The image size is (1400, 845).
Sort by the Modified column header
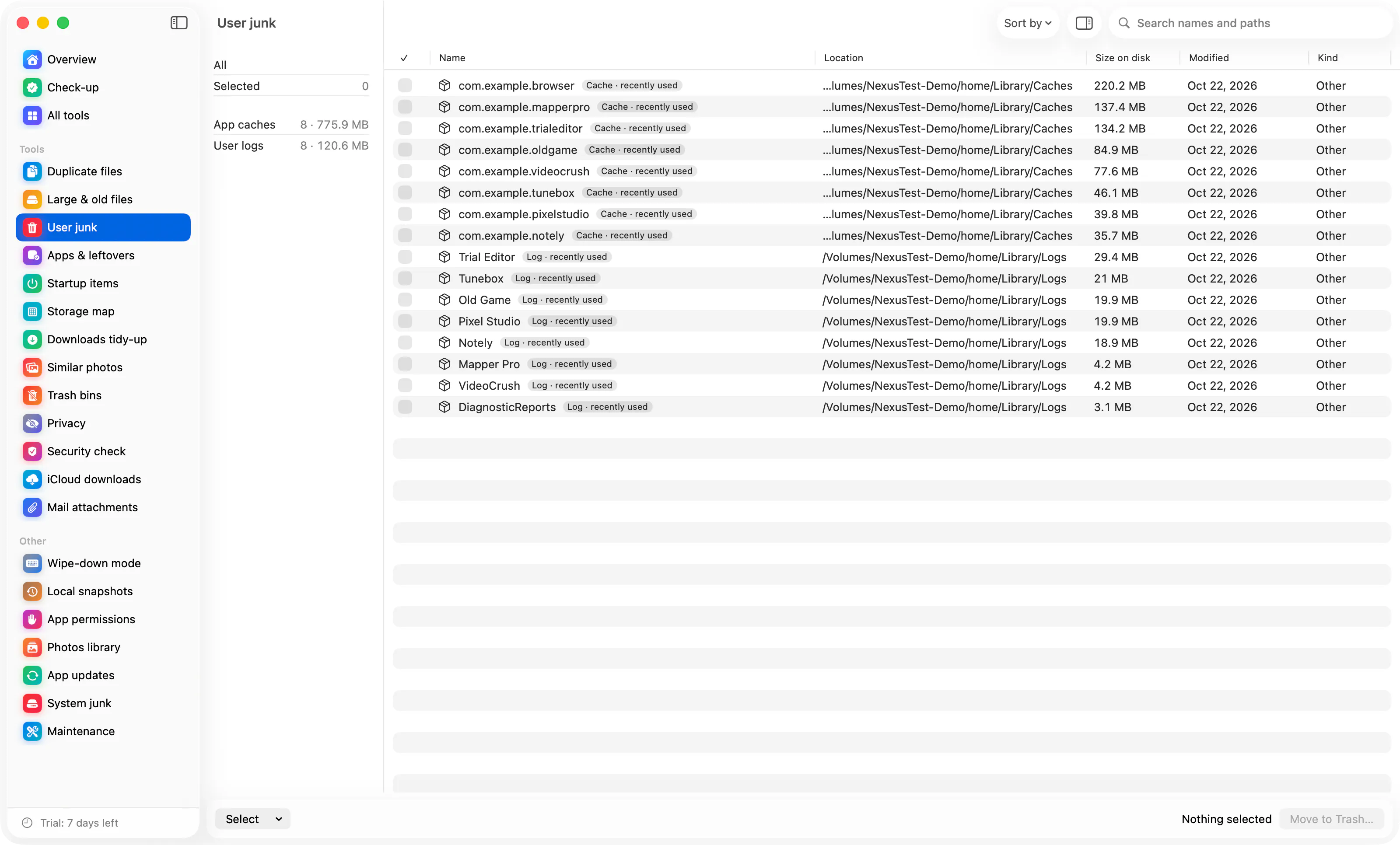1208,58
